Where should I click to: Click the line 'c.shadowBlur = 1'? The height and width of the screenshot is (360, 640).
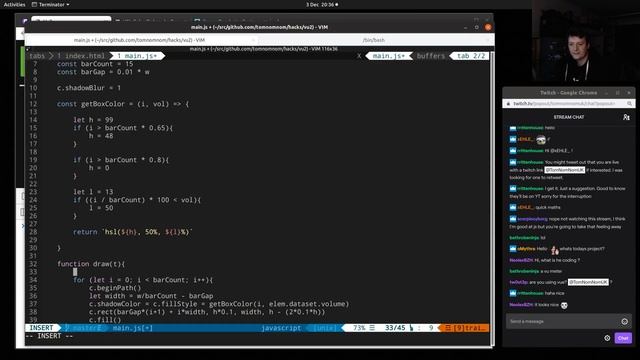coord(89,88)
